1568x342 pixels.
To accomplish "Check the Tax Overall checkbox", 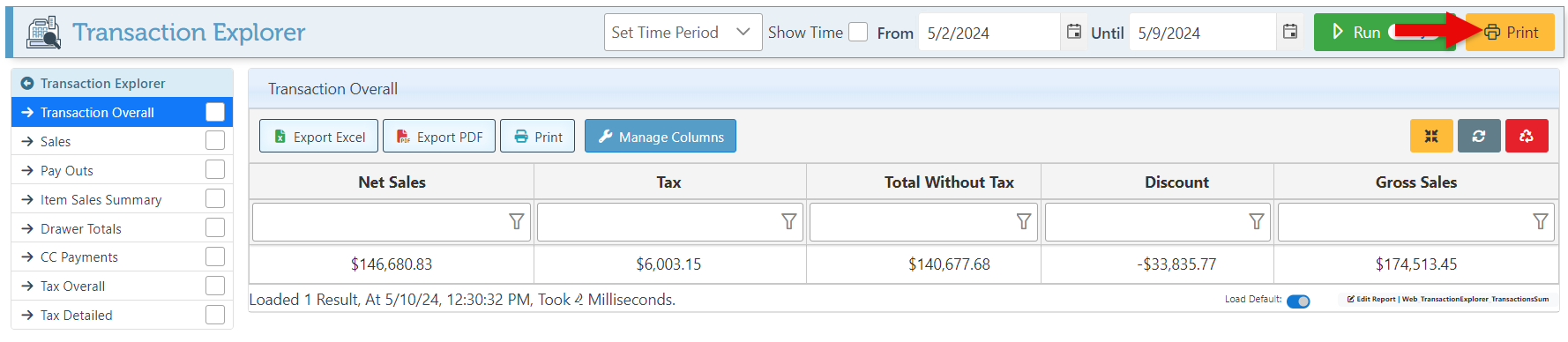I will click(215, 286).
